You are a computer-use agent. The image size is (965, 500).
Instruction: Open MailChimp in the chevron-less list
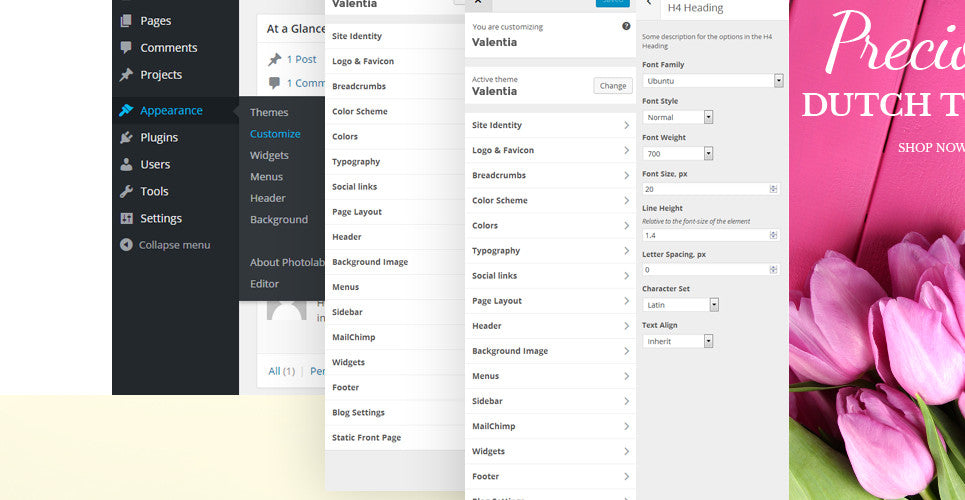click(x=394, y=337)
